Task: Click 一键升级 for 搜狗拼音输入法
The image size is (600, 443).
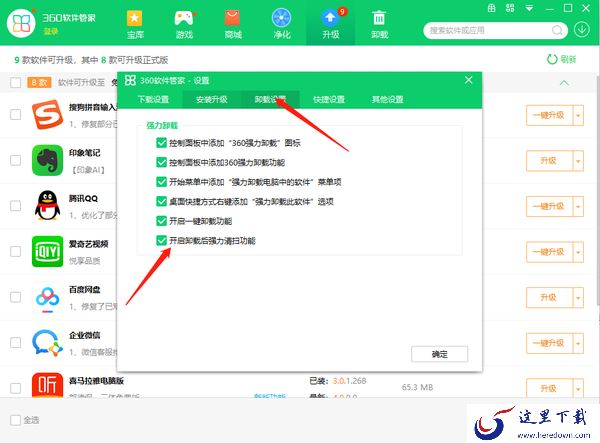Action: (549, 115)
